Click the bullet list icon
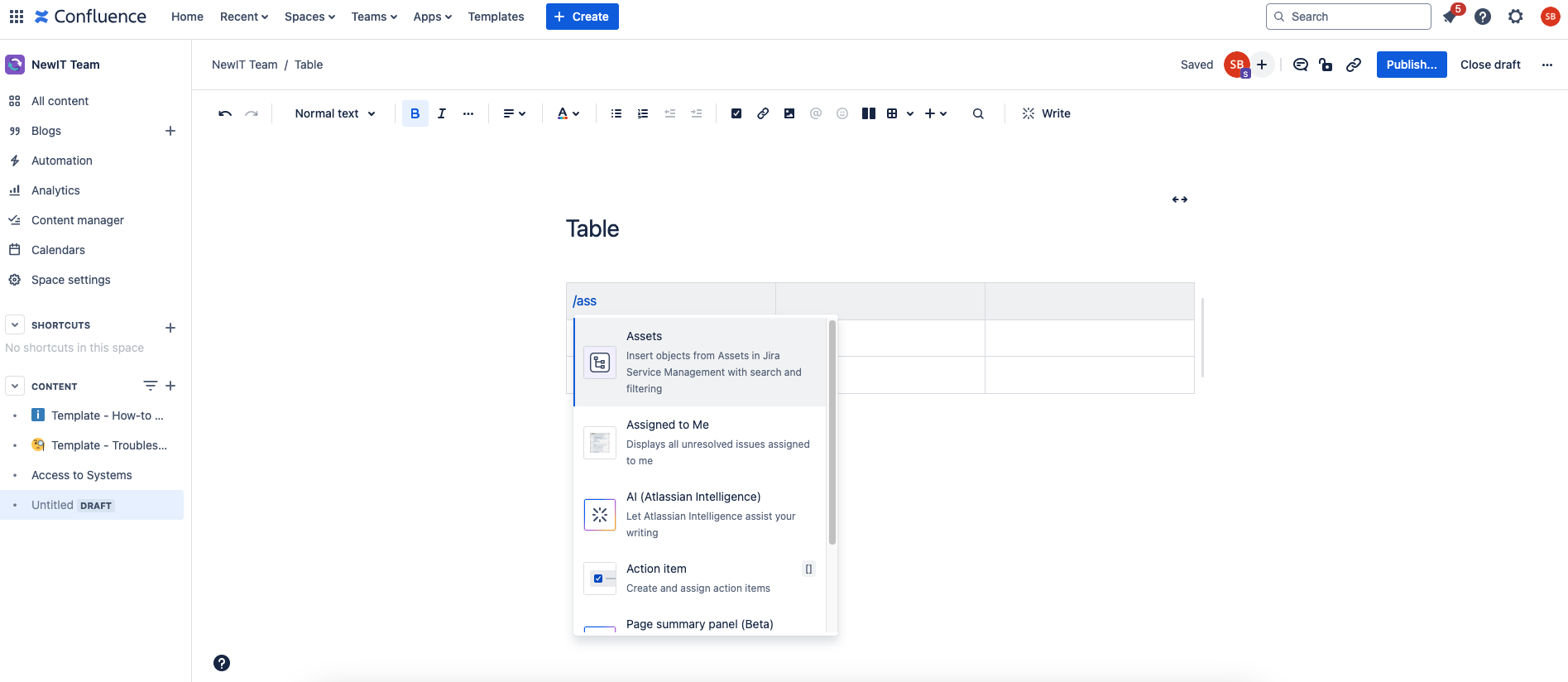1568x682 pixels. 616,113
